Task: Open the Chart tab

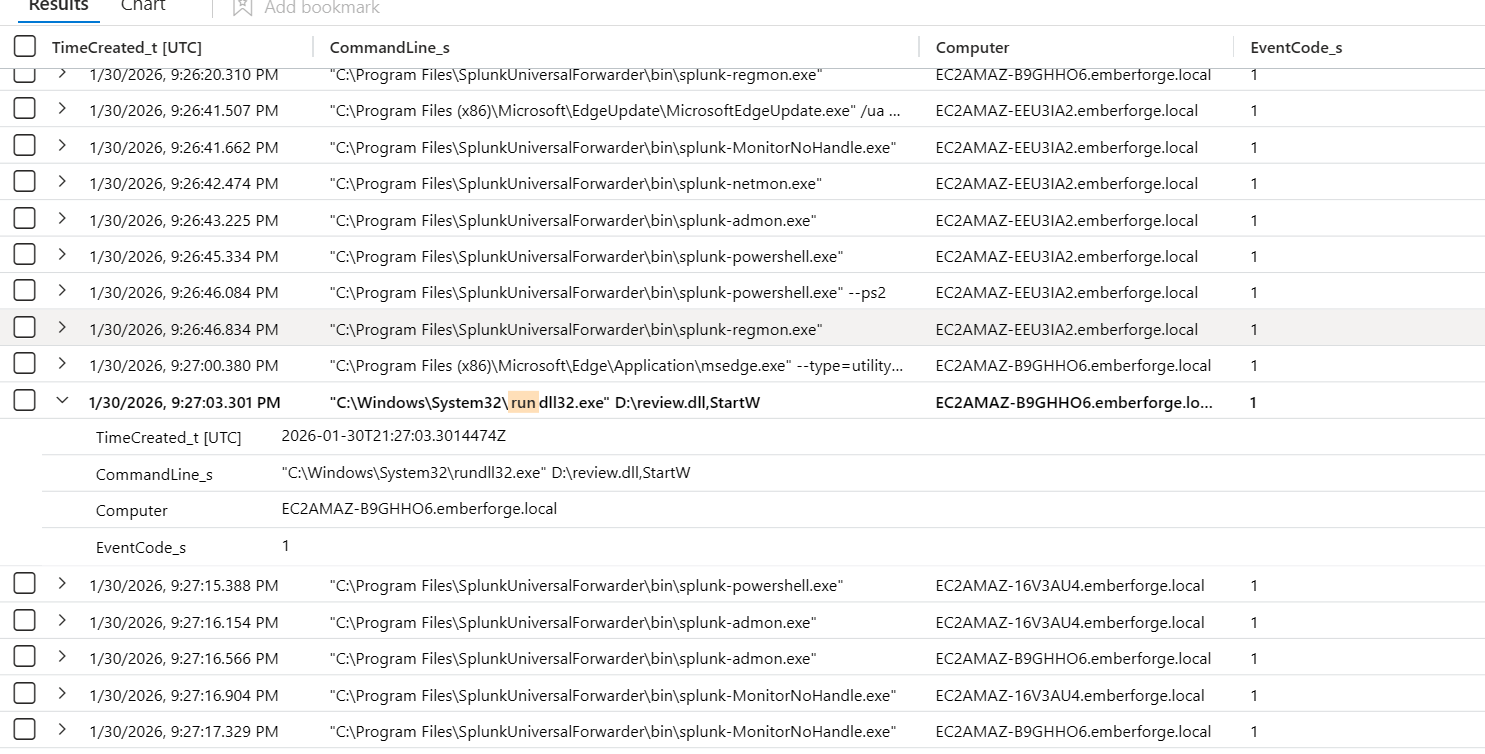Action: point(143,7)
